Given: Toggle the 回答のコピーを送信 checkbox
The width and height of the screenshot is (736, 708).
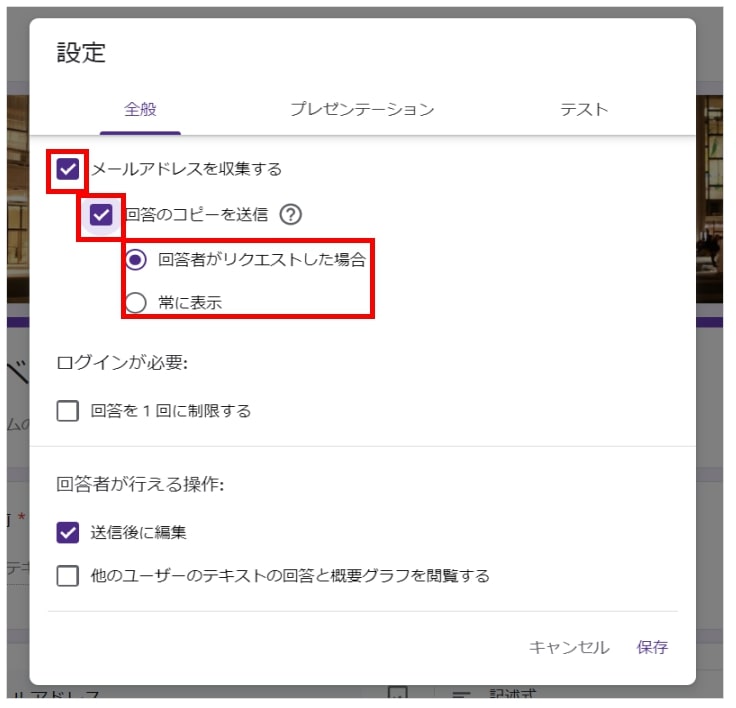Looking at the screenshot, I should coord(101,214).
